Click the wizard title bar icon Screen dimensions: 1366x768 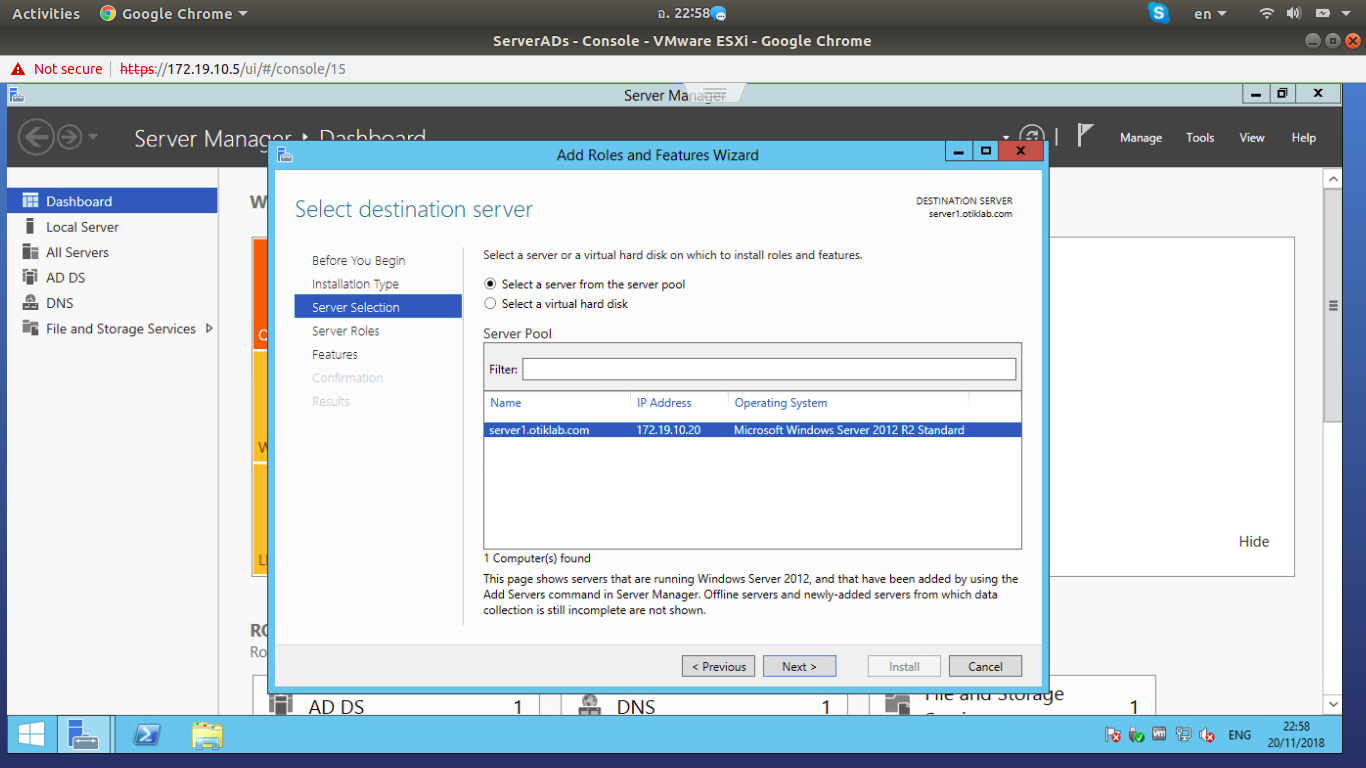click(285, 155)
